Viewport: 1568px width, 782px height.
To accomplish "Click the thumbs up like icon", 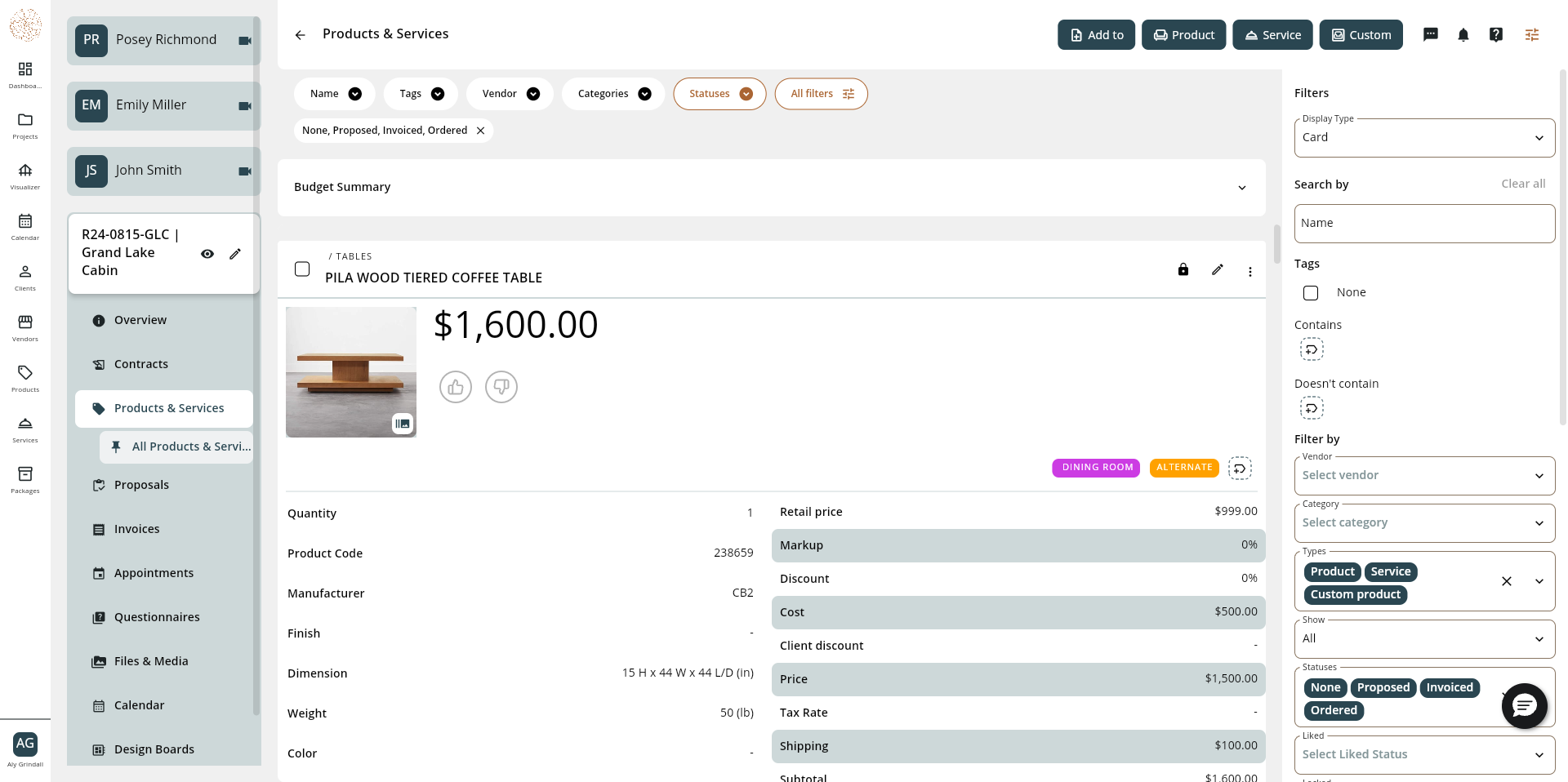I will (x=456, y=387).
